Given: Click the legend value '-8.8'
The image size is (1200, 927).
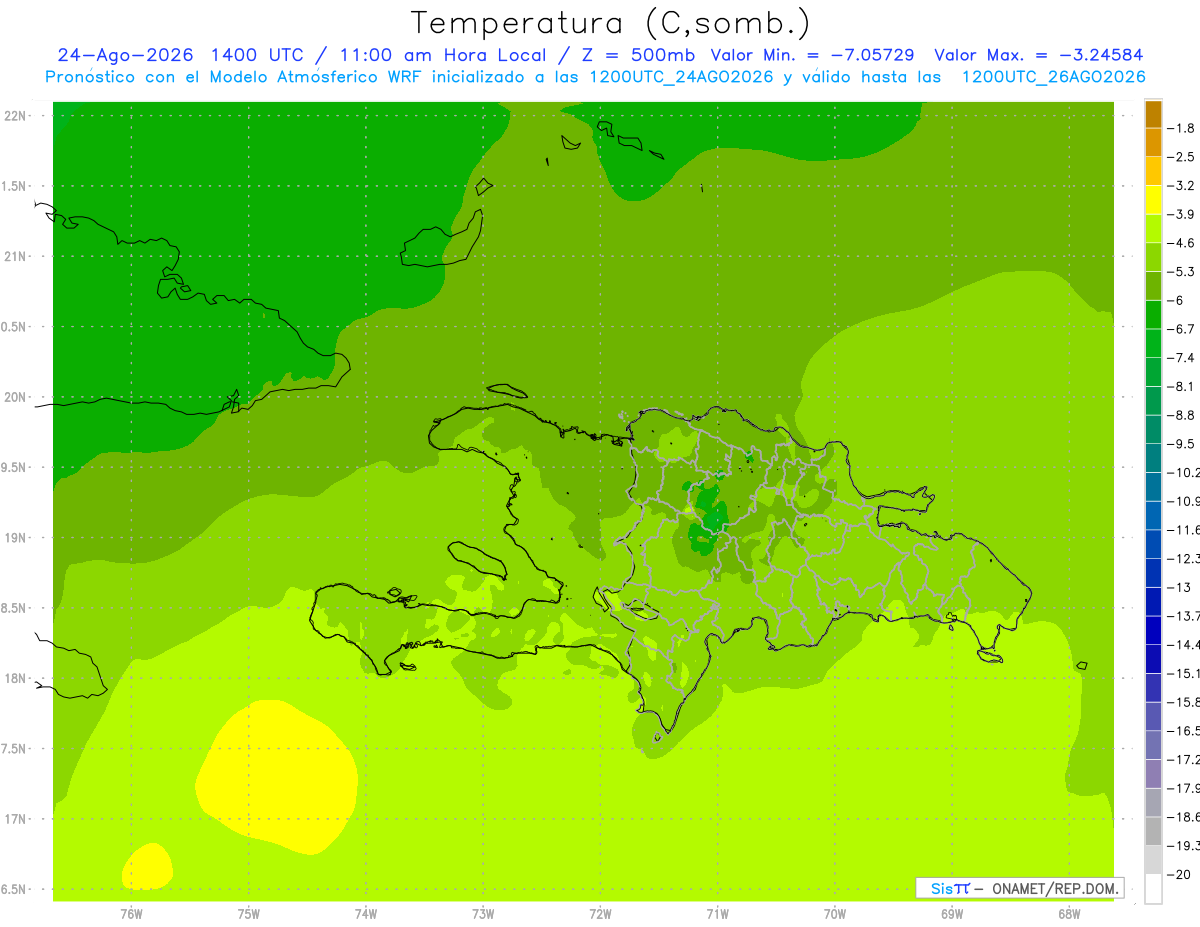Looking at the screenshot, I should (x=1181, y=415).
